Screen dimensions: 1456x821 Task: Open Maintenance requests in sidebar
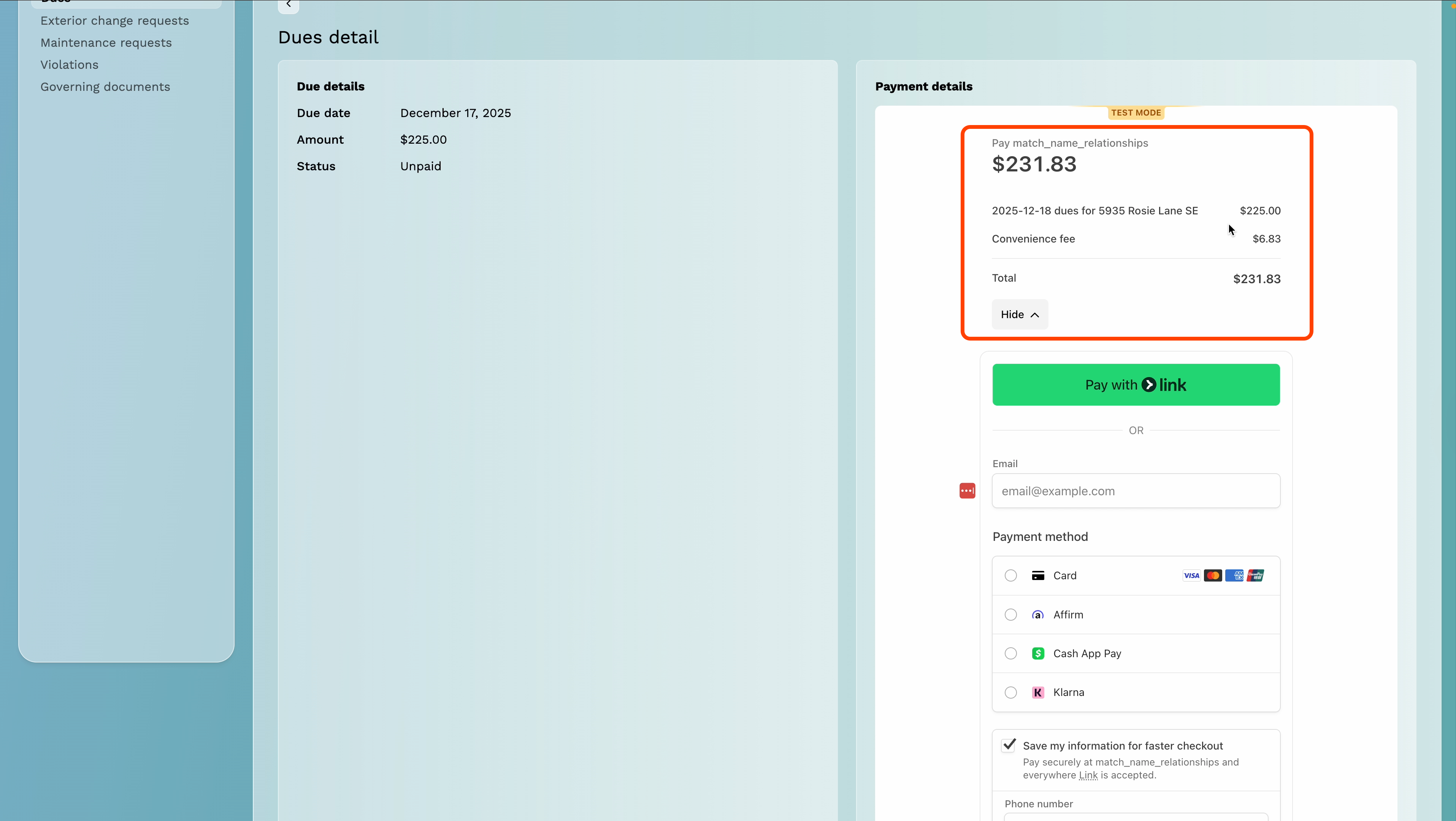[x=106, y=43]
